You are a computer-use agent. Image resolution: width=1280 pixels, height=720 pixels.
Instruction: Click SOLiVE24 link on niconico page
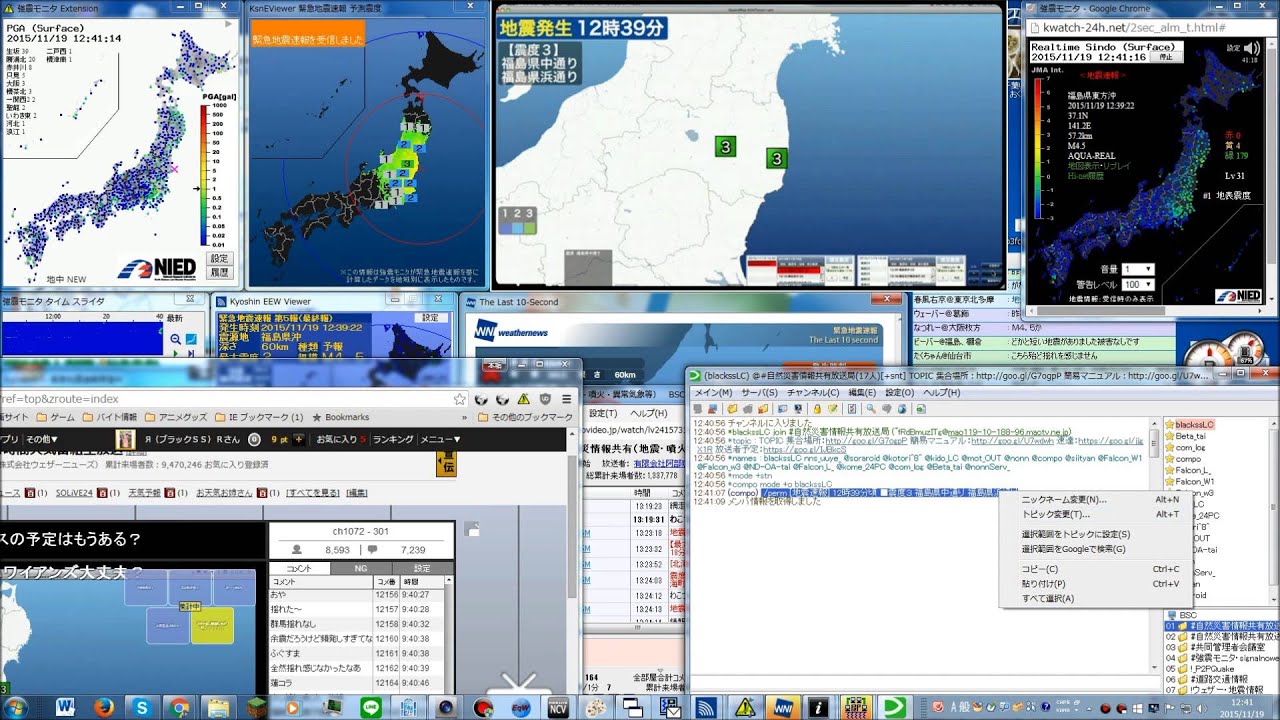73,493
